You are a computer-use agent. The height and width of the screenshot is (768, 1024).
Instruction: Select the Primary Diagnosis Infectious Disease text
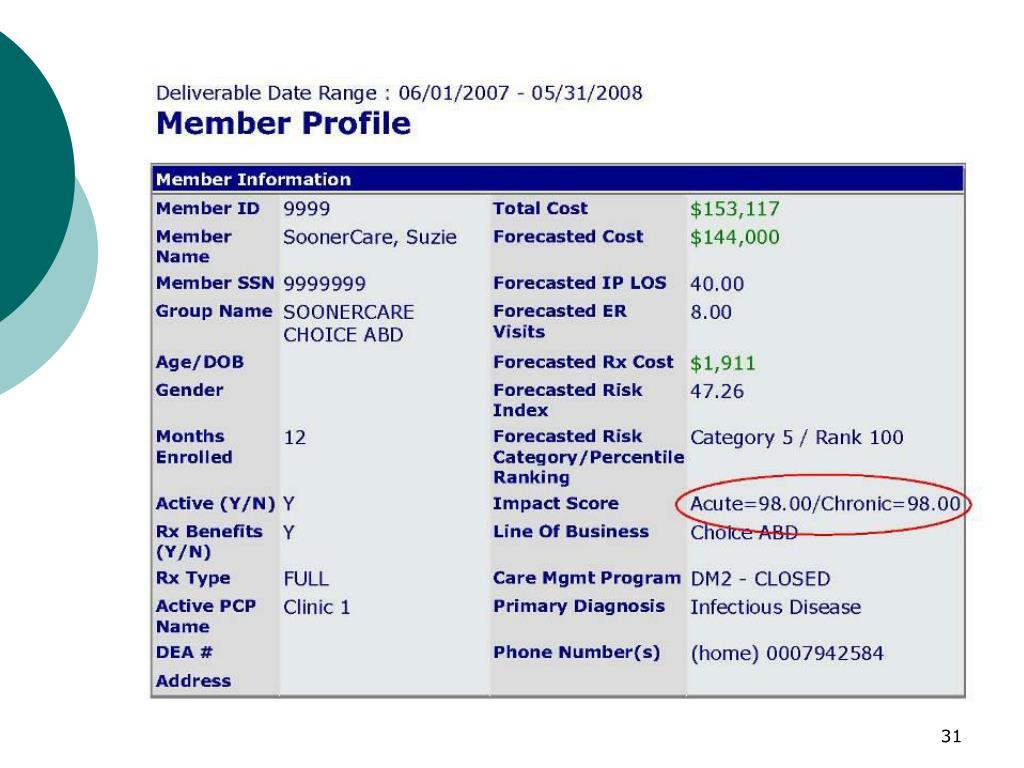[776, 607]
